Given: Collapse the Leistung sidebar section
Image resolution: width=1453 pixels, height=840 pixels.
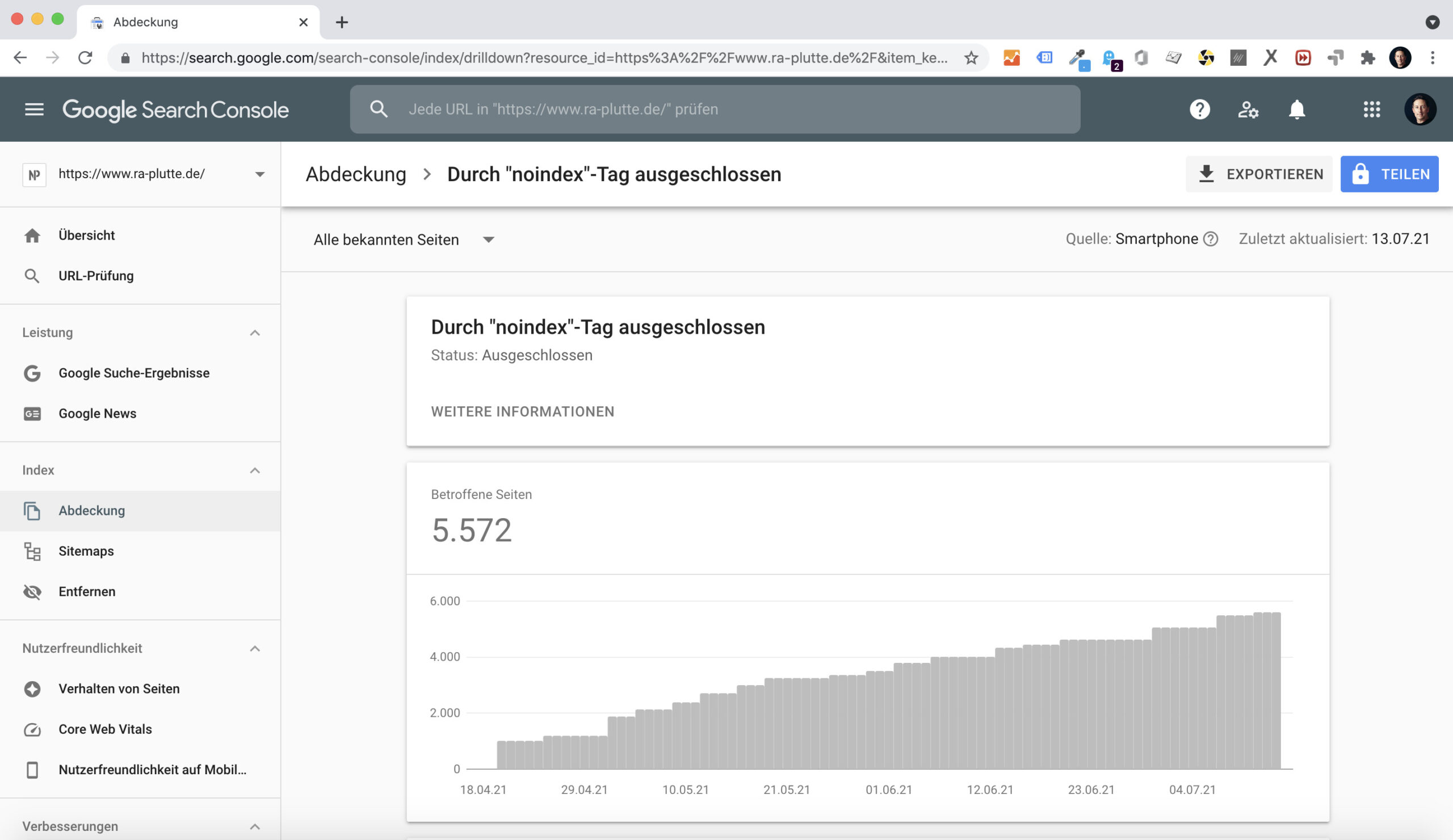Looking at the screenshot, I should (254, 333).
